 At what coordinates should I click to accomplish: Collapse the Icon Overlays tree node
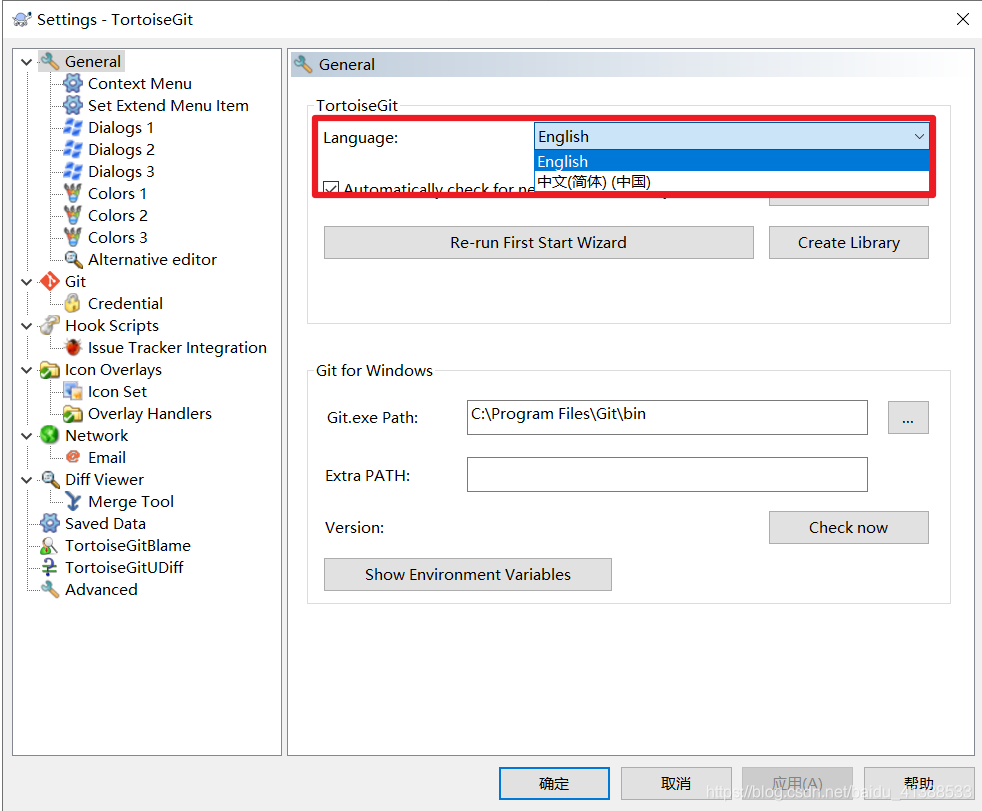click(26, 370)
